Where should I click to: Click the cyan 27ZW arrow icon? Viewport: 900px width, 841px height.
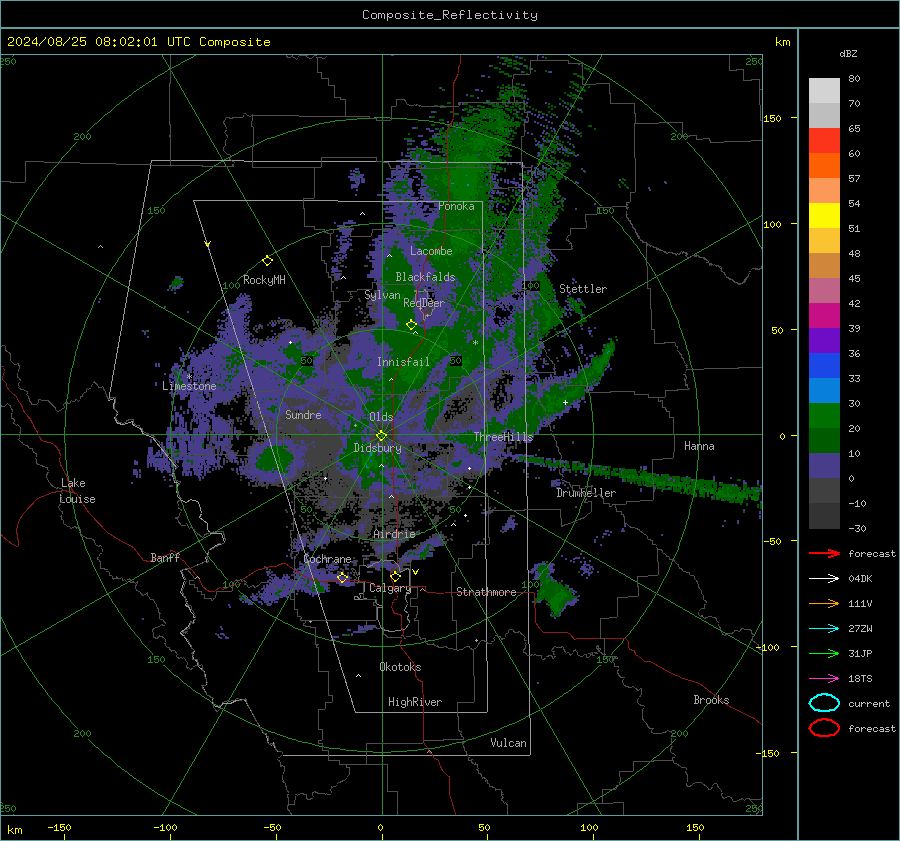pos(824,628)
